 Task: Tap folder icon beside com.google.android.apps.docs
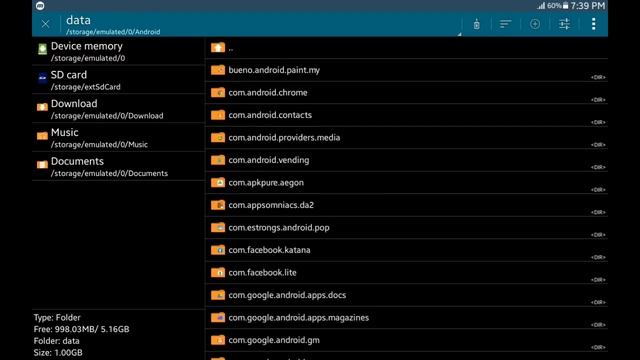218,294
